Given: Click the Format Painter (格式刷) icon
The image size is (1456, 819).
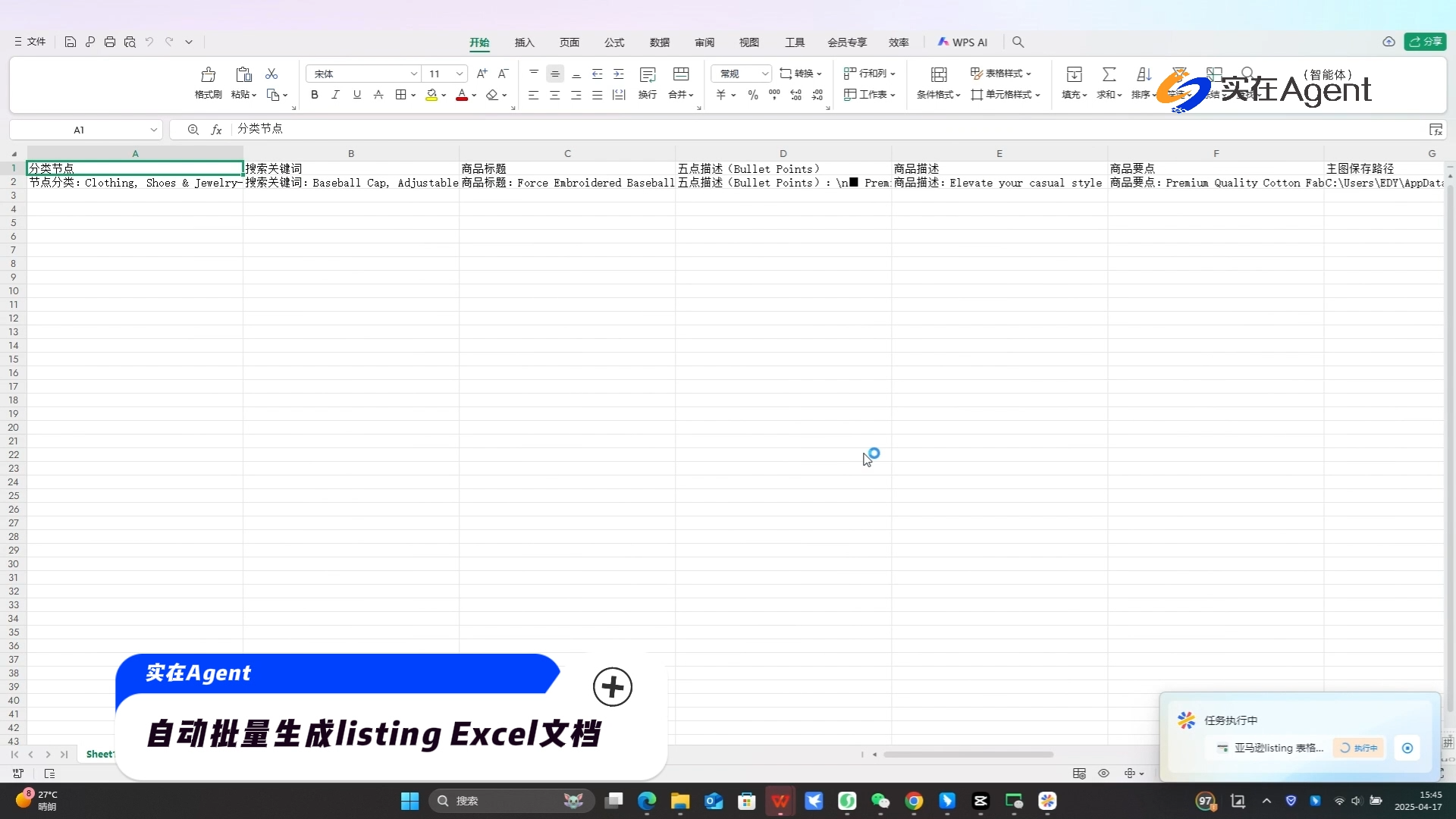Looking at the screenshot, I should point(208,75).
